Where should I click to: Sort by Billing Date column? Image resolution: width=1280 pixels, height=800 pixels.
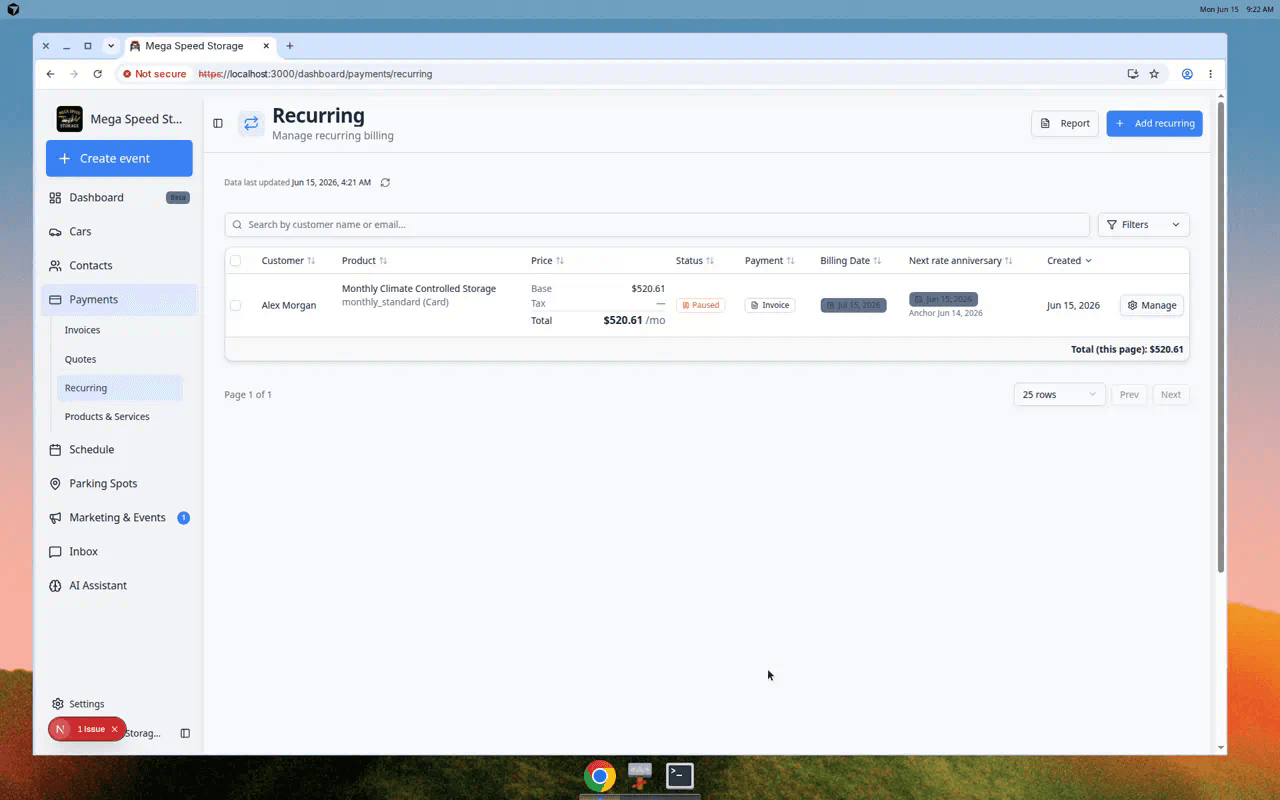tap(851, 261)
